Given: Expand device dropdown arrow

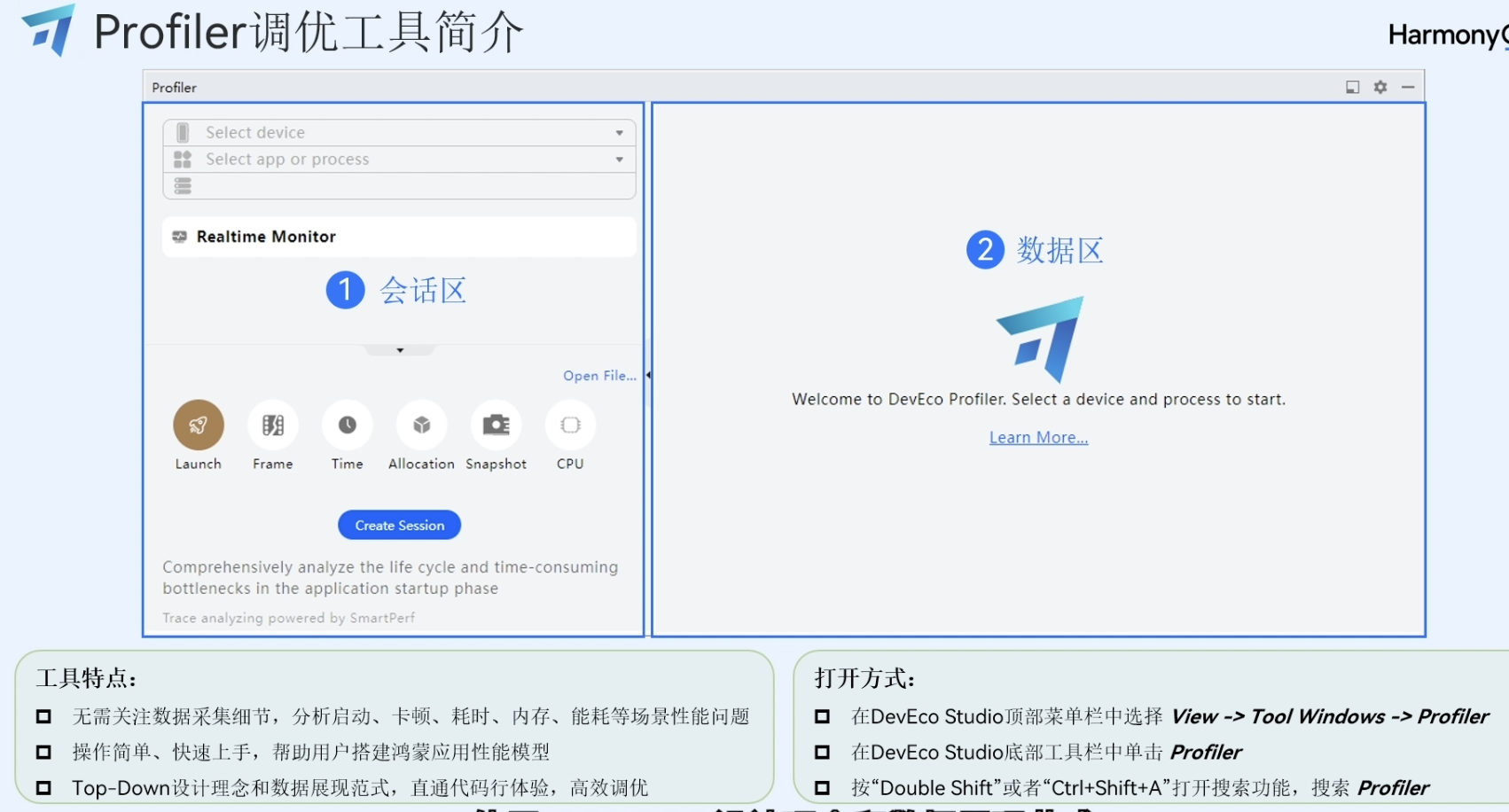Looking at the screenshot, I should pyautogui.click(x=620, y=133).
